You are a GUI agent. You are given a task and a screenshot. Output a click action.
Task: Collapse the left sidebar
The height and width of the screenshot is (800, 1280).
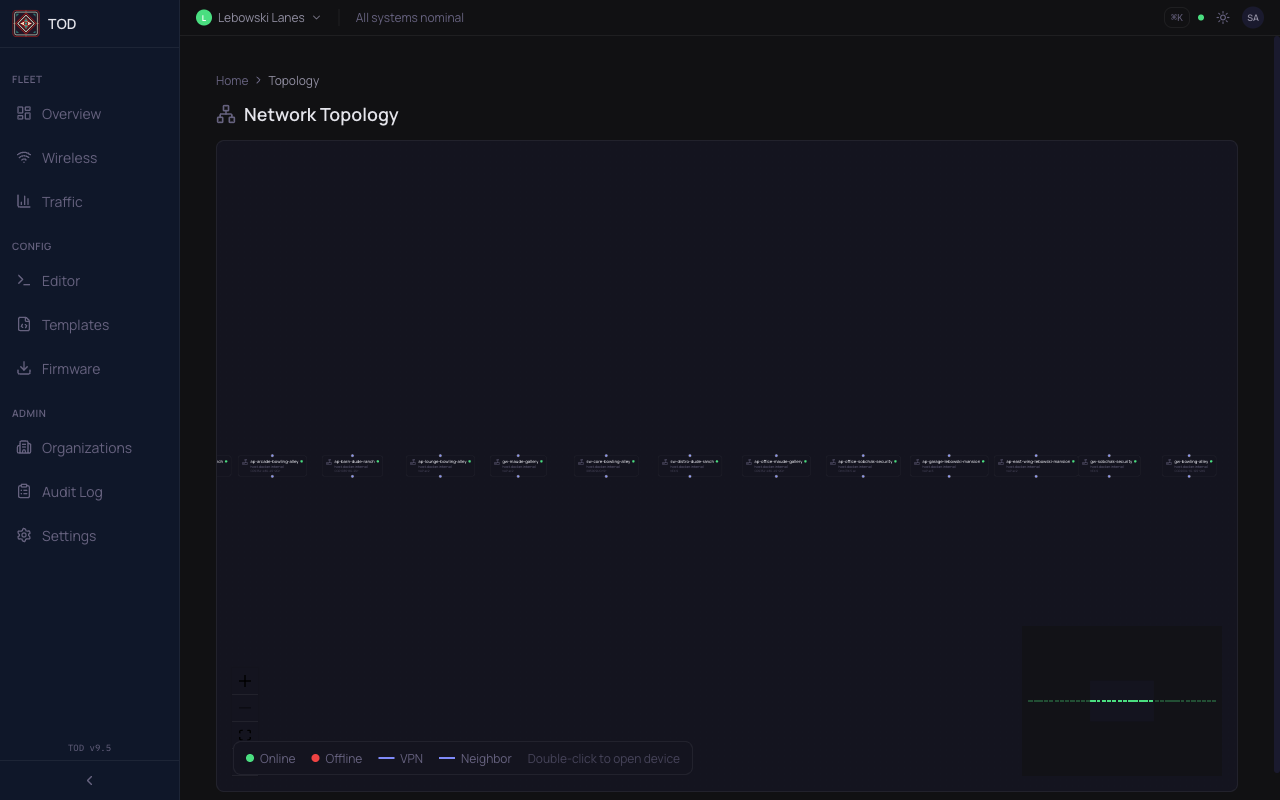click(x=89, y=781)
